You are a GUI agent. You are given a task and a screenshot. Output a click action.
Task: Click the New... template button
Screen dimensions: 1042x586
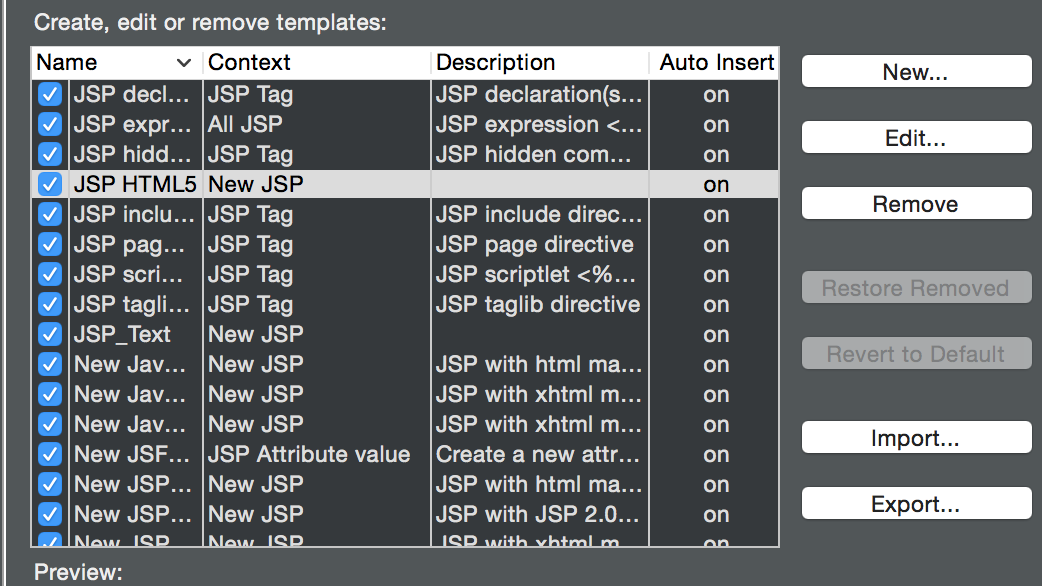point(916,72)
